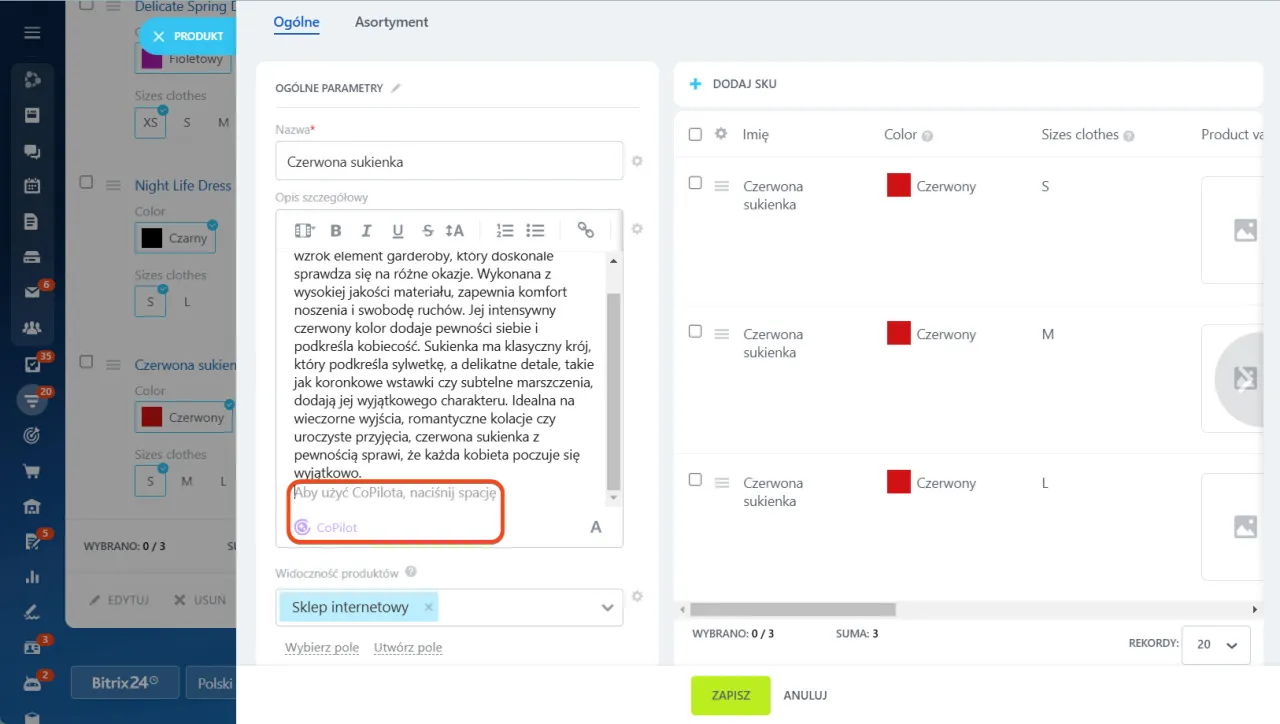
Task: Toggle italic formatting in description editor
Action: tap(366, 231)
